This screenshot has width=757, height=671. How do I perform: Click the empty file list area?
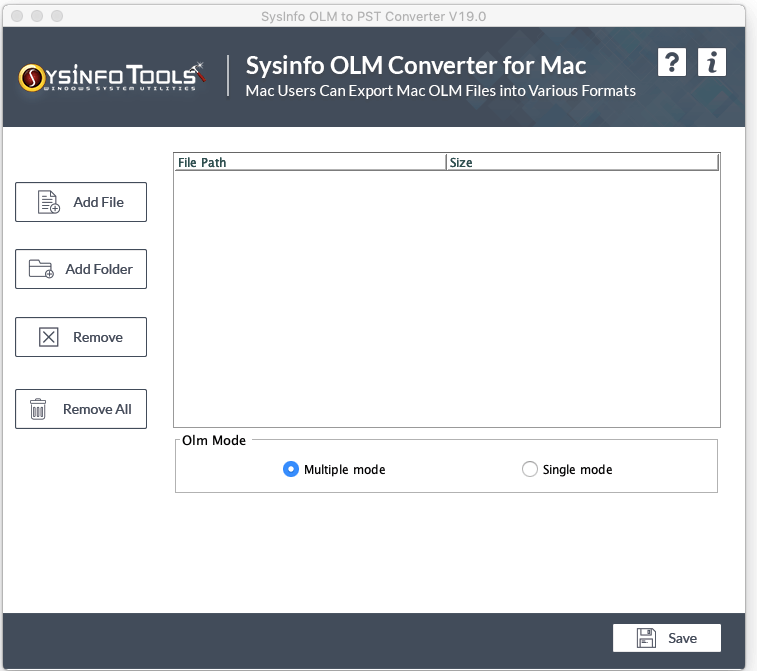coord(447,298)
